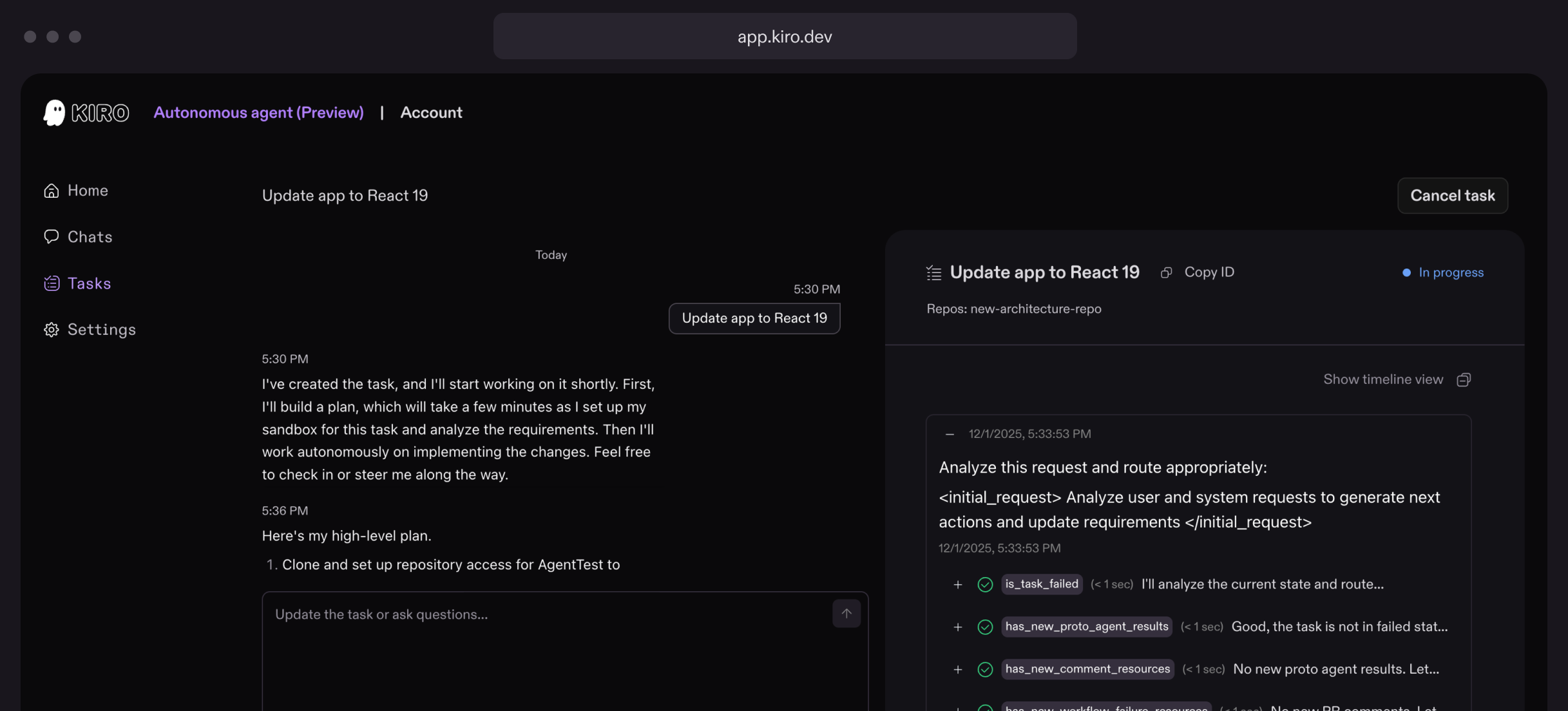Show timeline view
This screenshot has height=711, width=1568.
(x=1382, y=379)
